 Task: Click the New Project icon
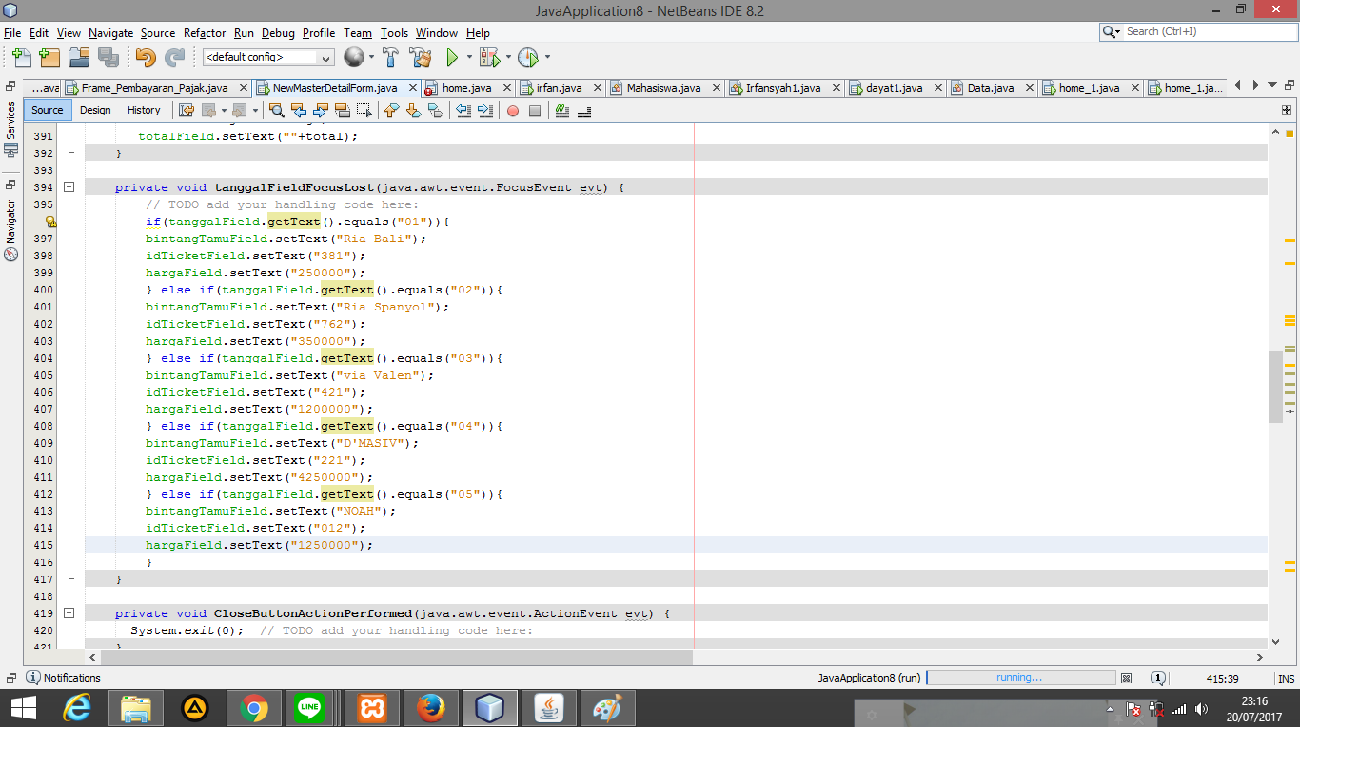coord(48,57)
